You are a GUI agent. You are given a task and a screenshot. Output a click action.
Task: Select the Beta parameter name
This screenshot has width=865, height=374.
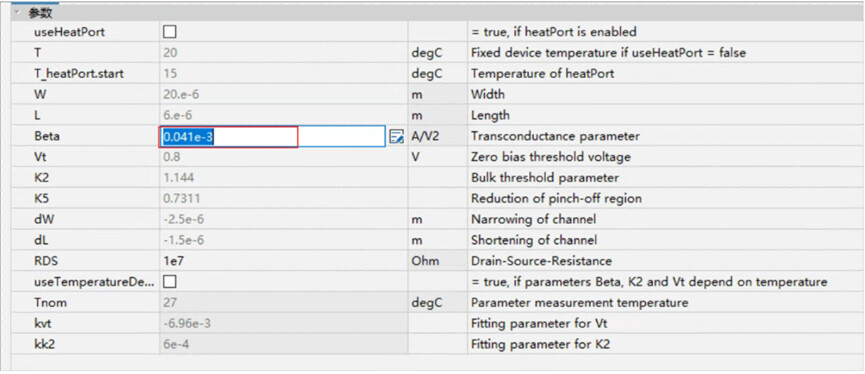point(46,136)
